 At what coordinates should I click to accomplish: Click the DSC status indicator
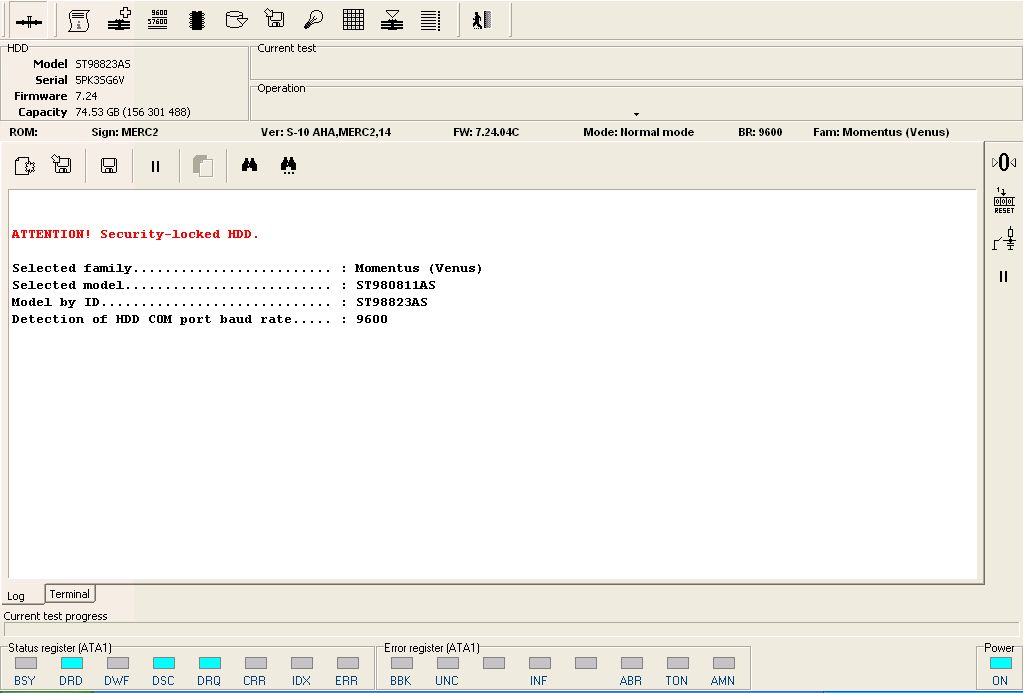coord(164,663)
